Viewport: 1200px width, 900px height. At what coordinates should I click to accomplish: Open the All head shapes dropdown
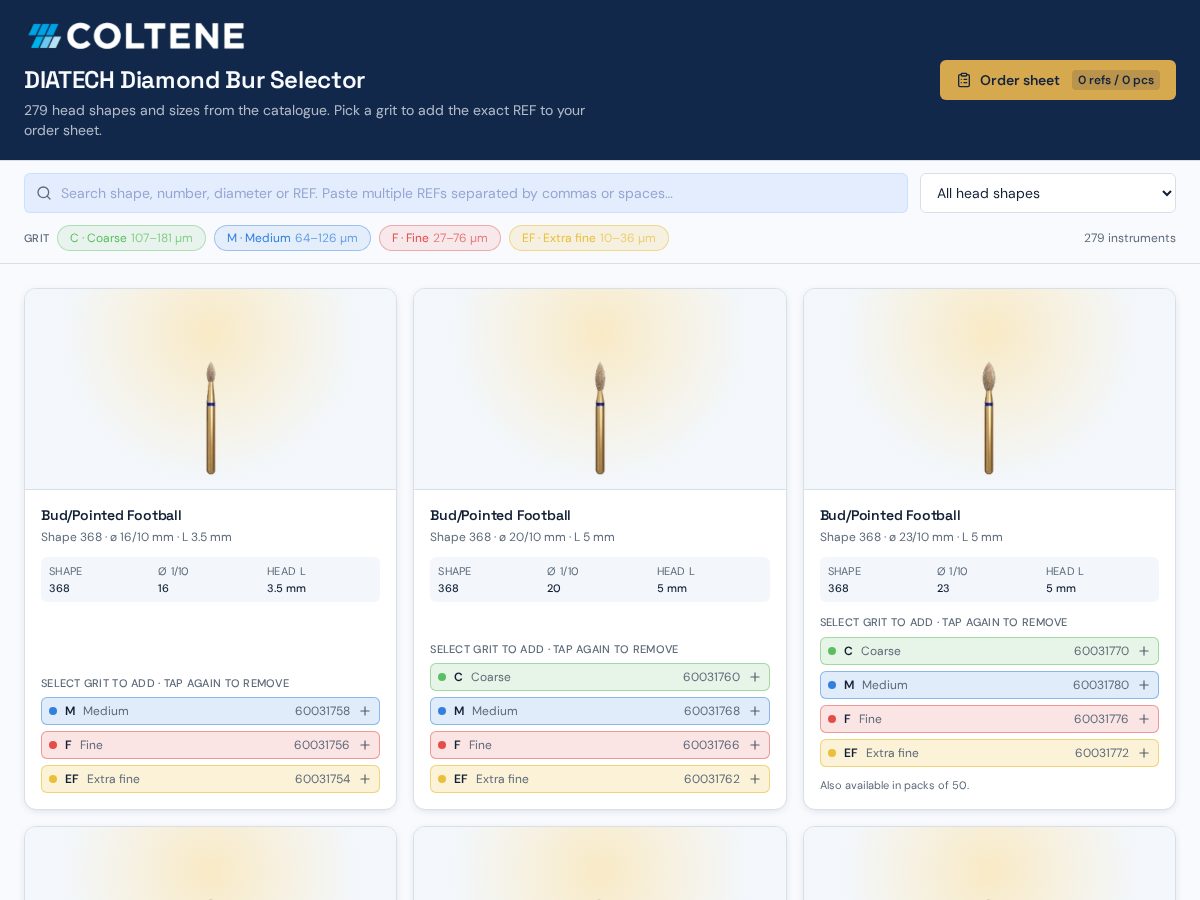coord(1048,193)
